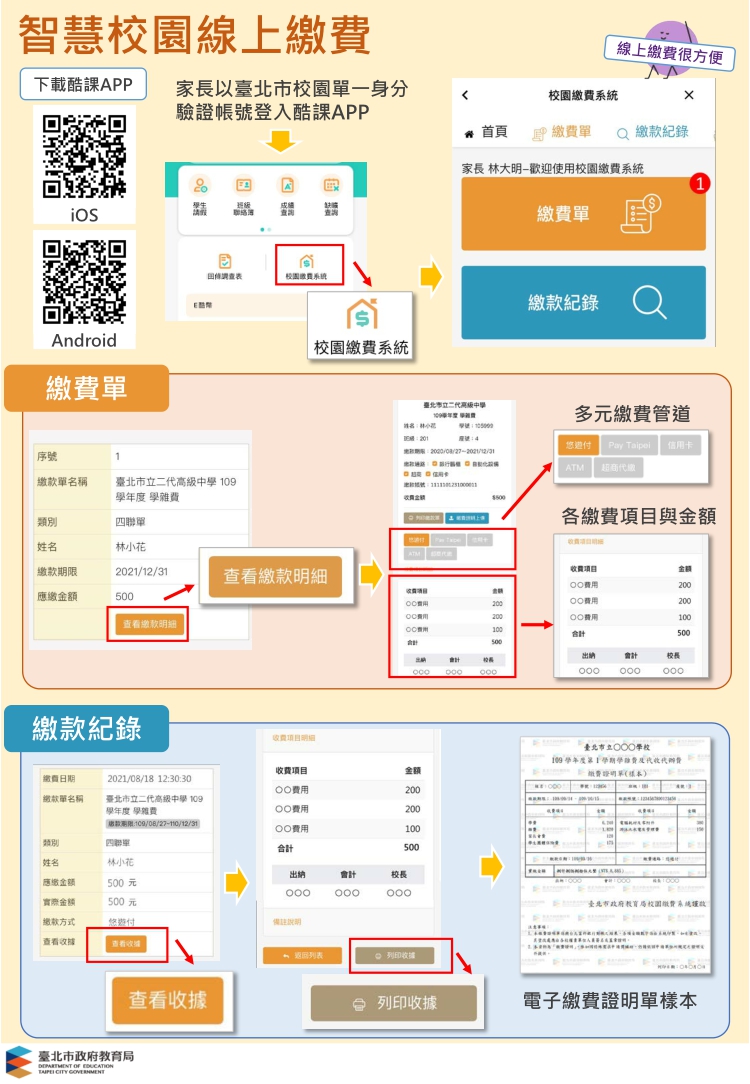The width and height of the screenshot is (750, 1084).
Task: Pick the enlarged 超商代繳 payment option
Action: click(619, 467)
